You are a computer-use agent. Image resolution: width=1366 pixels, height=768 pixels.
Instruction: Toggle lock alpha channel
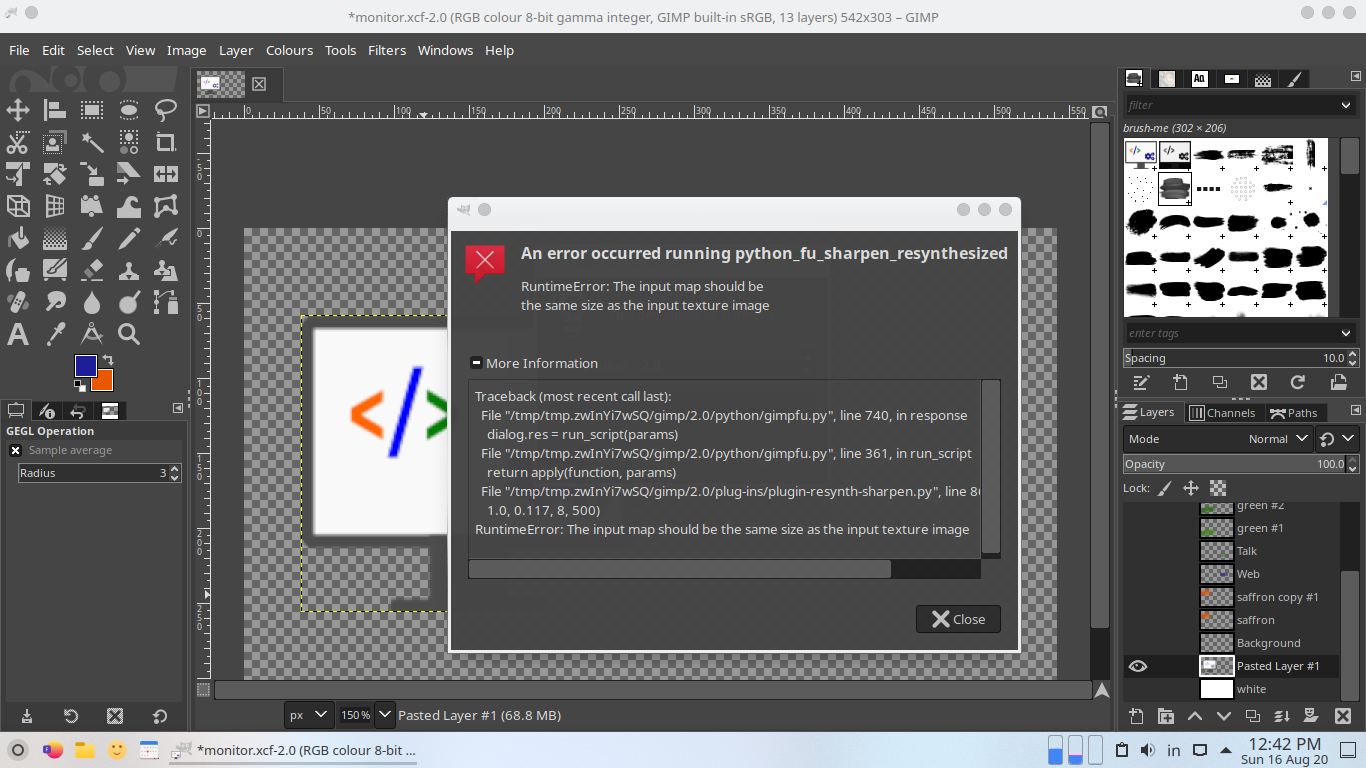pyautogui.click(x=1218, y=488)
